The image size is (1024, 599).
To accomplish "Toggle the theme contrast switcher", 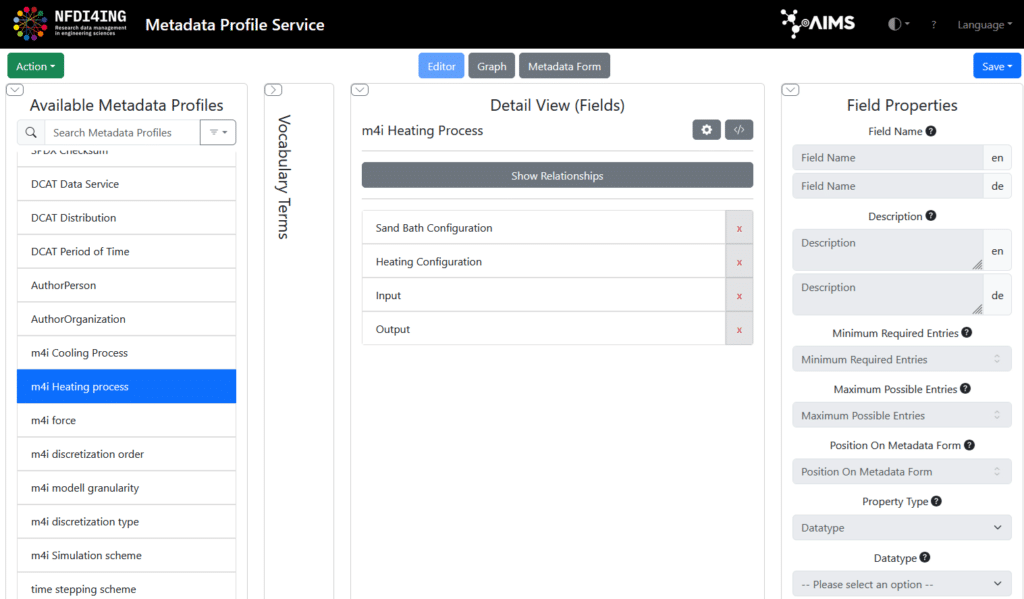I will pos(898,25).
